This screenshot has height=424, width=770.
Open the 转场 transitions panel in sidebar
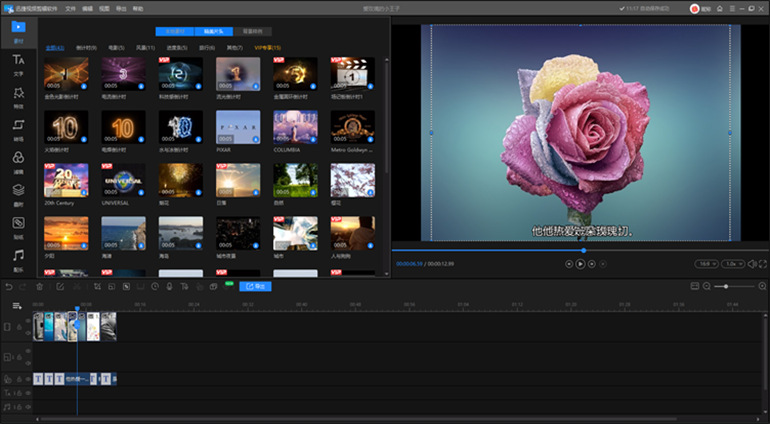pos(18,130)
